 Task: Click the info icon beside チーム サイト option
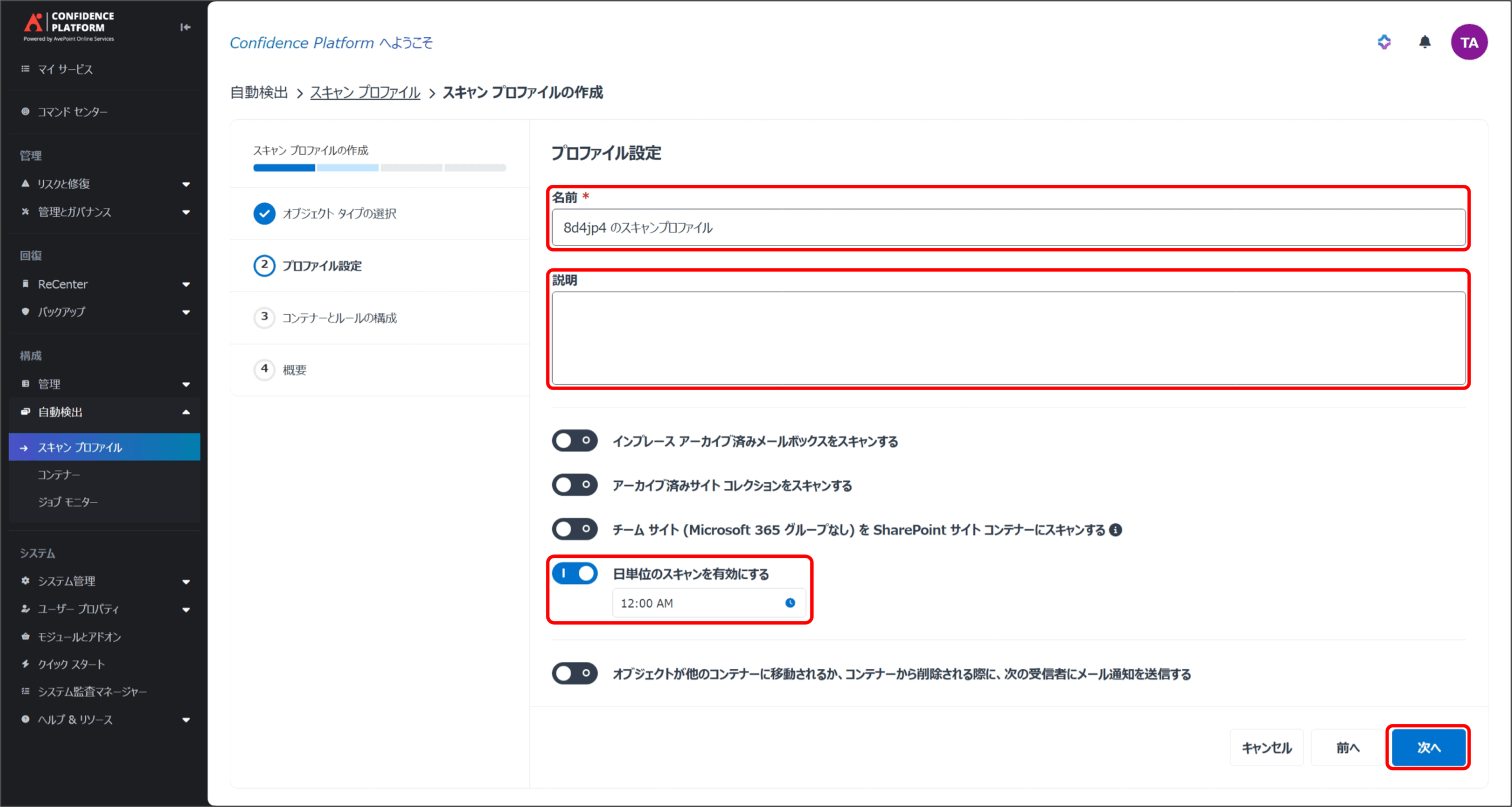[x=1116, y=530]
